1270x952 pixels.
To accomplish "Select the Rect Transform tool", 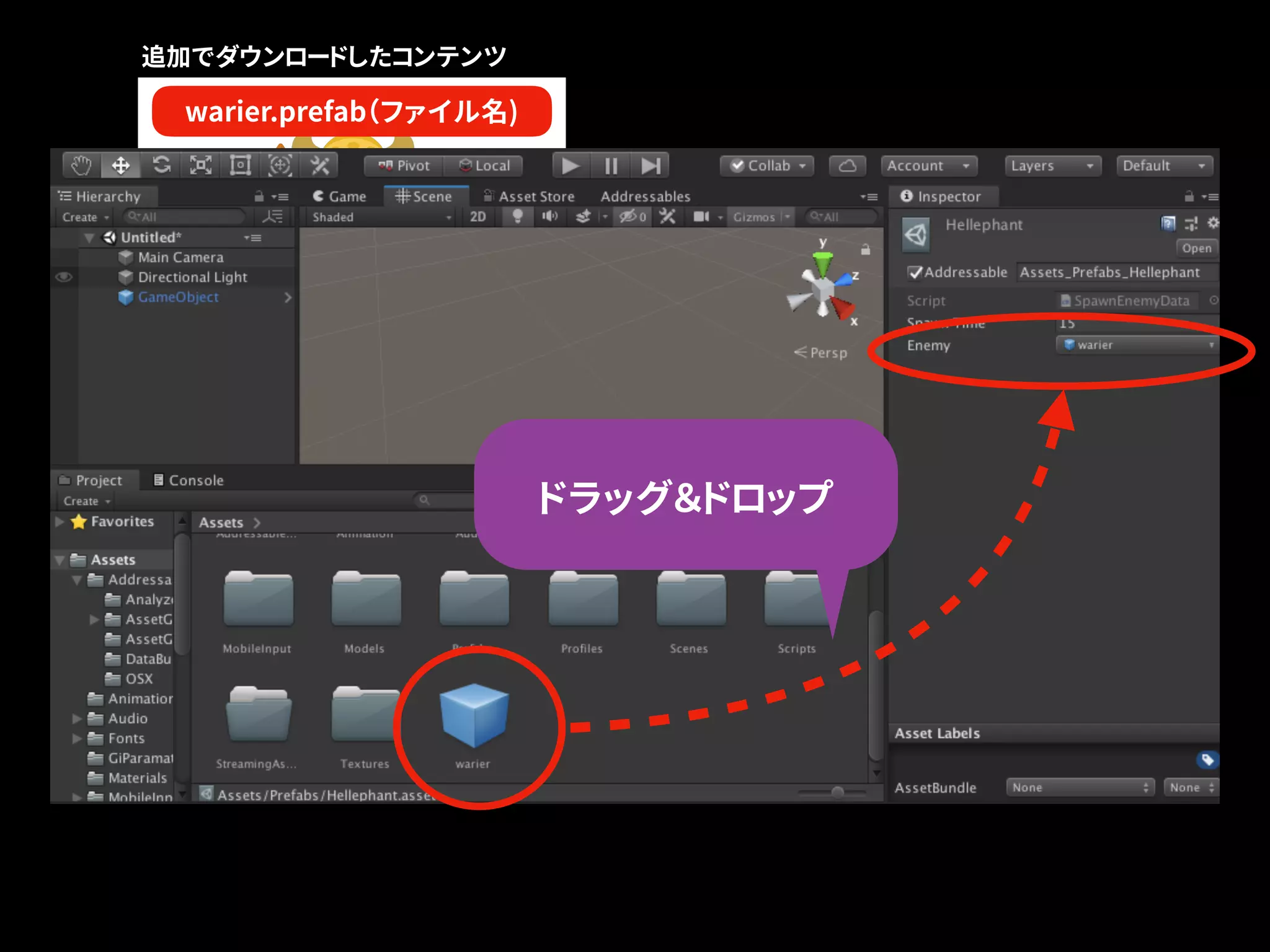I will click(x=240, y=165).
